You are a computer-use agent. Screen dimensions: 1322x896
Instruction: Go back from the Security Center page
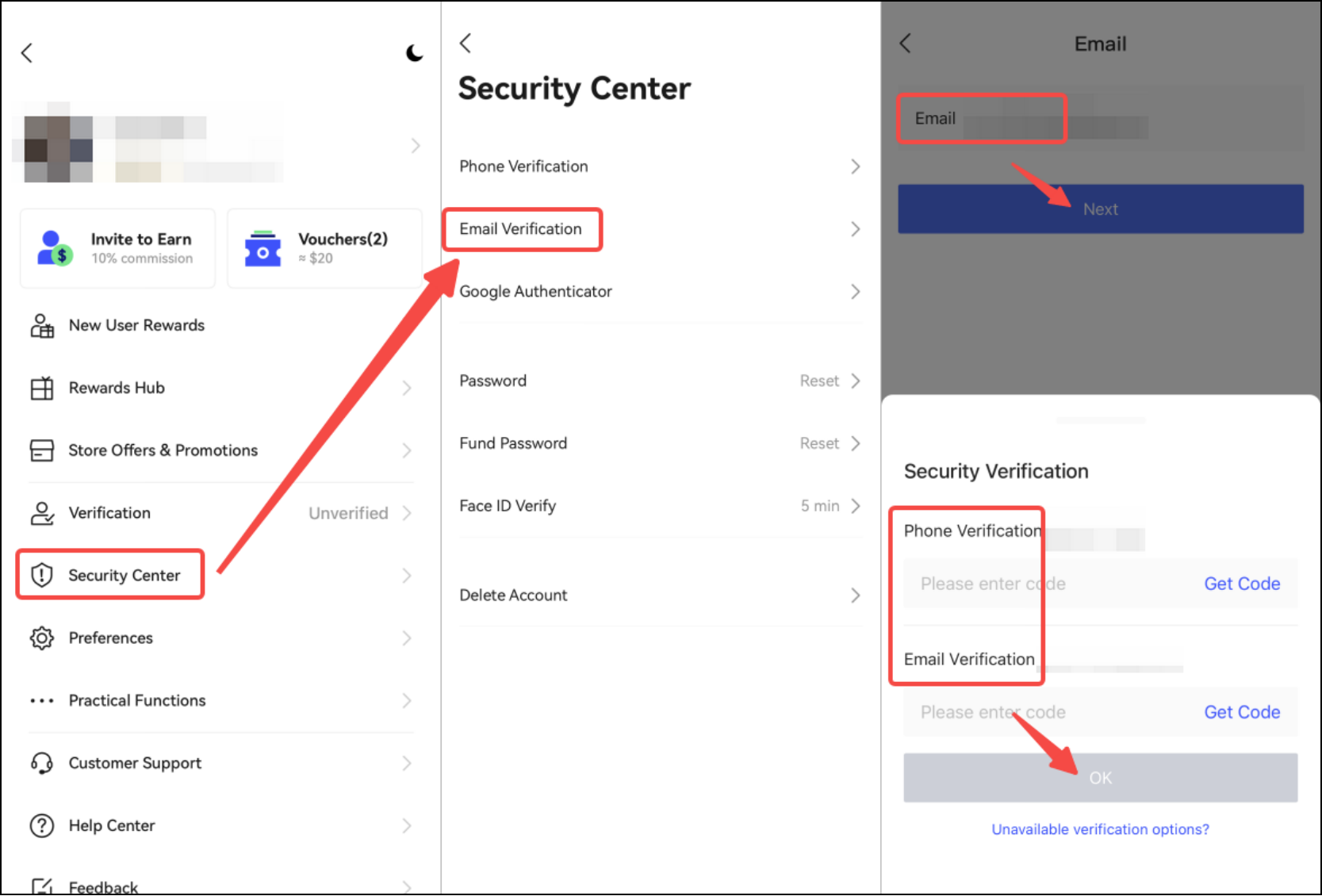[466, 43]
